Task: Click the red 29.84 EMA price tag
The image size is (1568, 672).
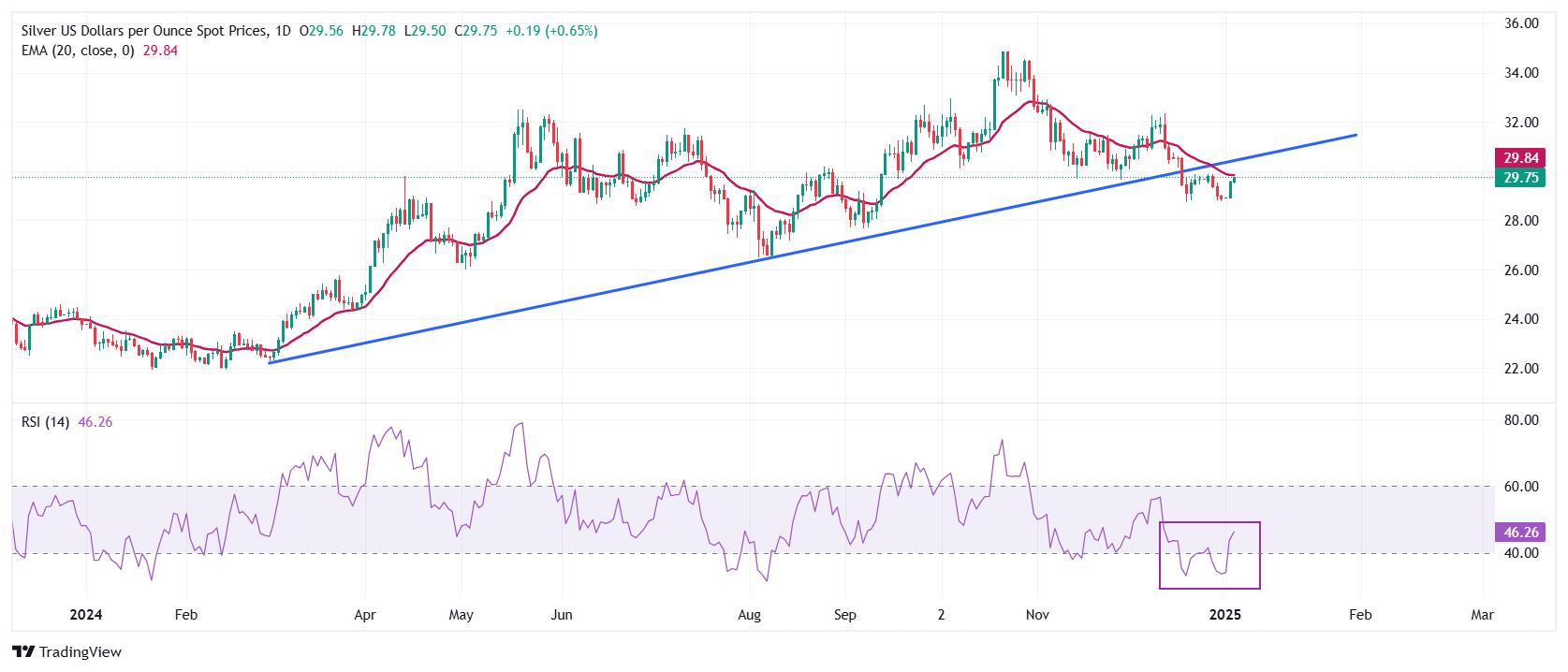Action: click(x=1520, y=158)
